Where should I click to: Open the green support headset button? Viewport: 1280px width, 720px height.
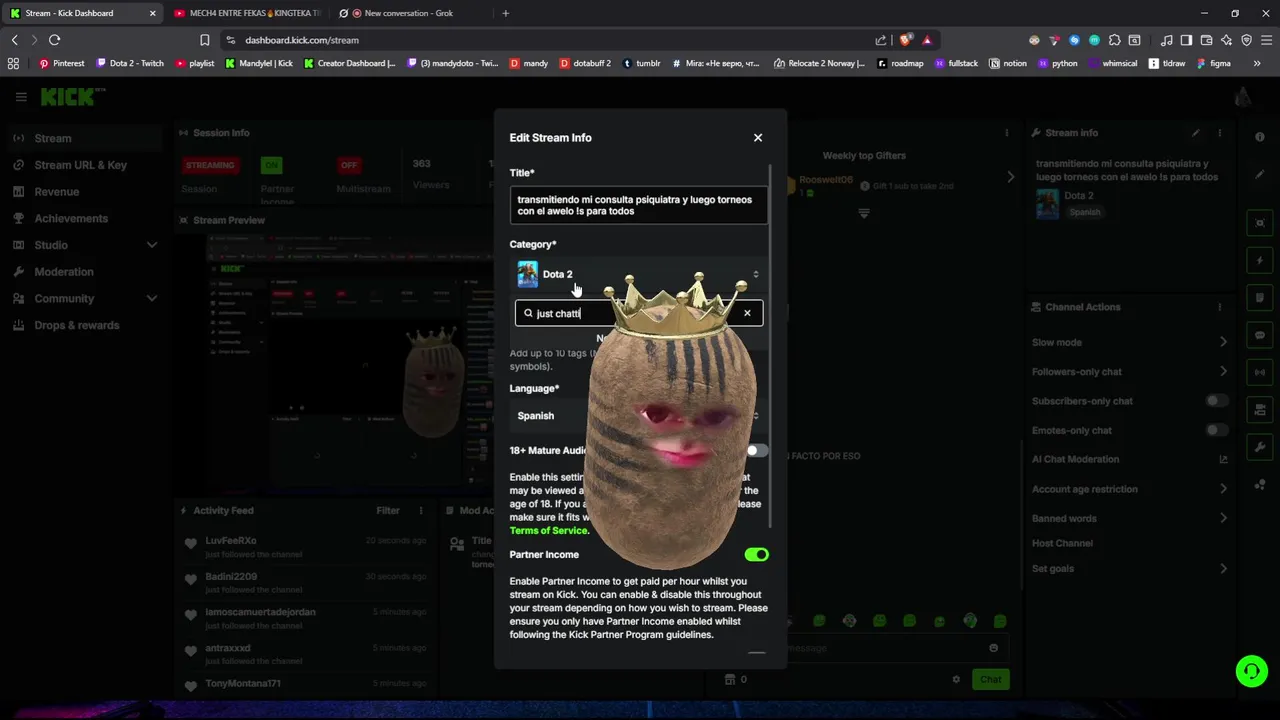1252,671
